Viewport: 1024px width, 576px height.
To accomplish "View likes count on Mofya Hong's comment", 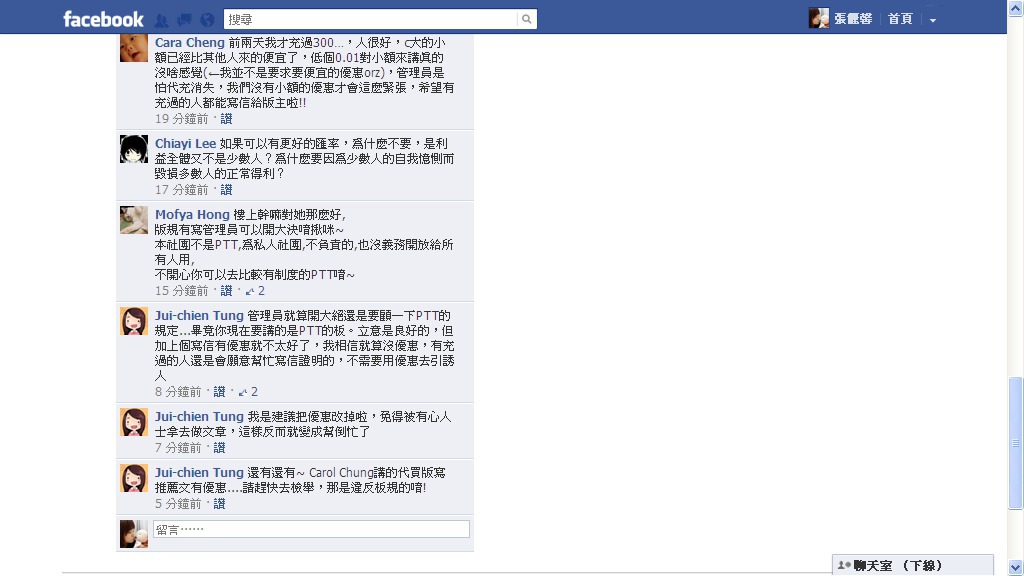I will (x=255, y=291).
